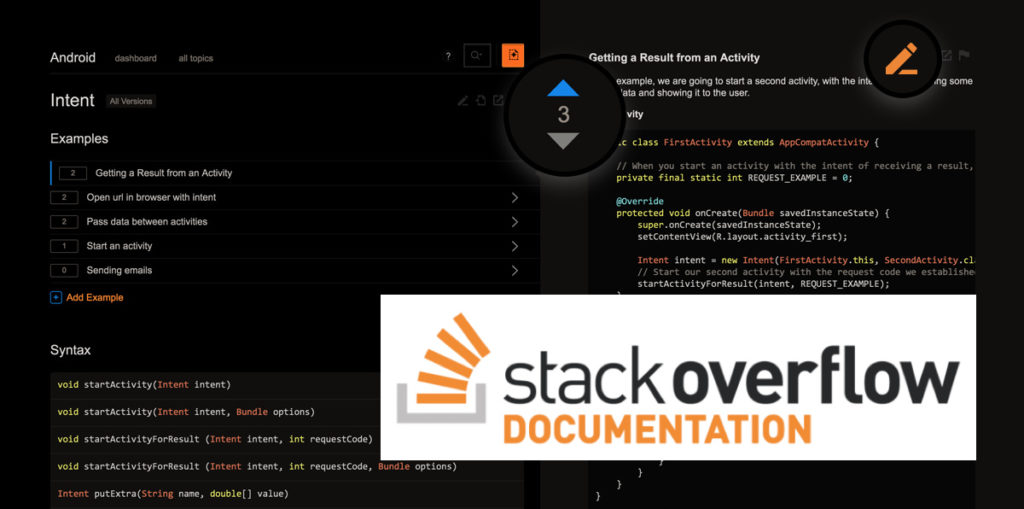Viewport: 1024px width, 509px height.
Task: Select Start an activity example
Action: 120,246
